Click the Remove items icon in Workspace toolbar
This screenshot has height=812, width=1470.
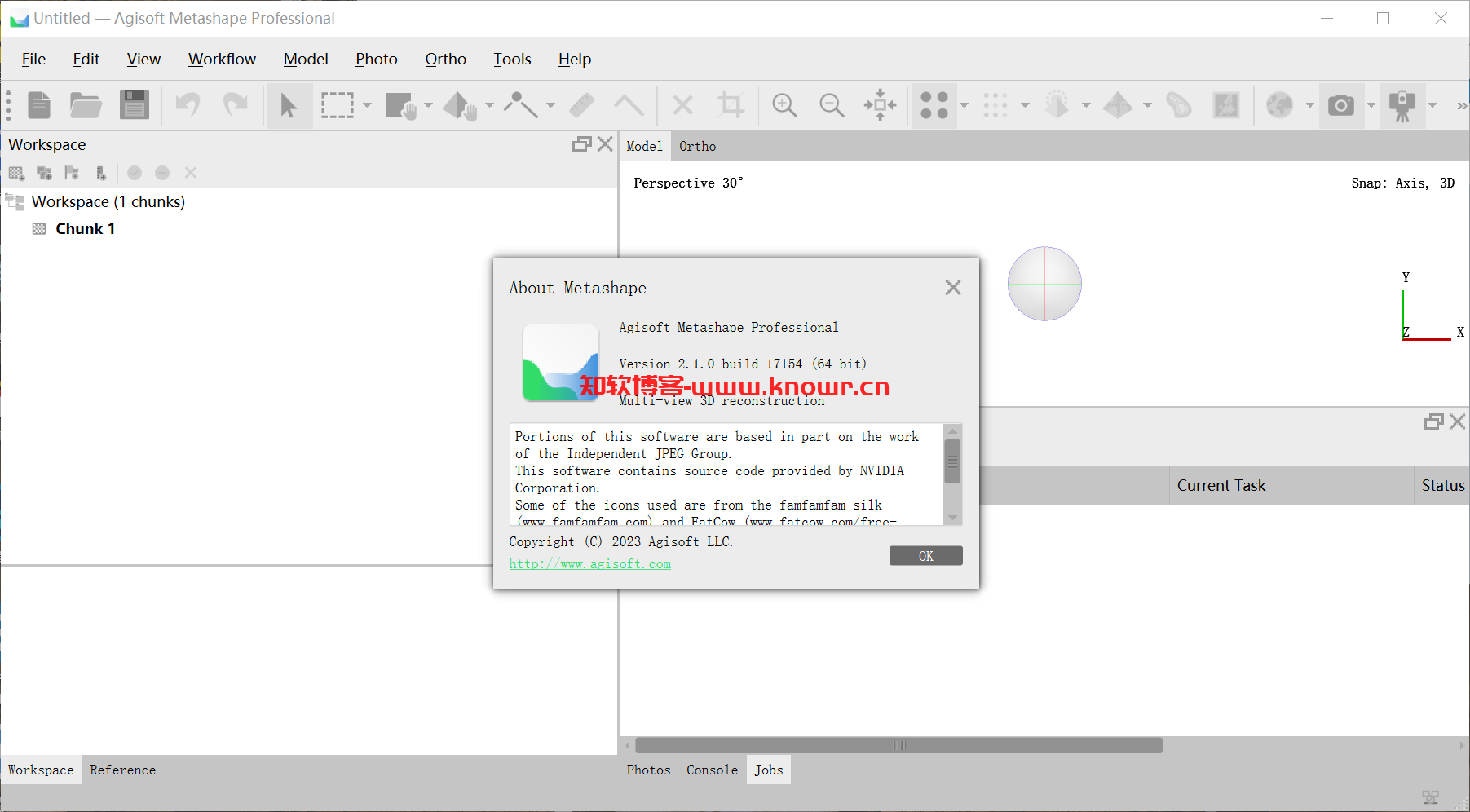191,173
